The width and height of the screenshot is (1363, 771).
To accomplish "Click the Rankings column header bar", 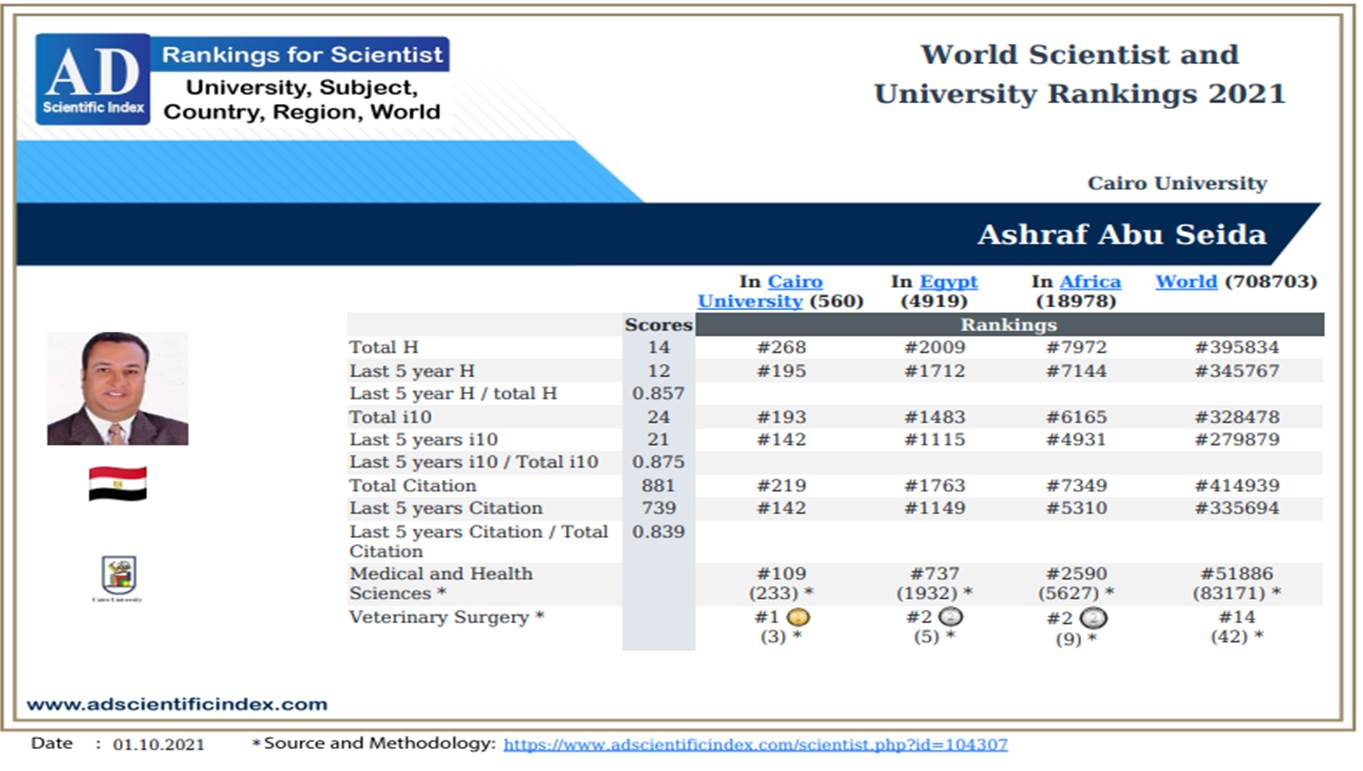I will [x=1008, y=325].
